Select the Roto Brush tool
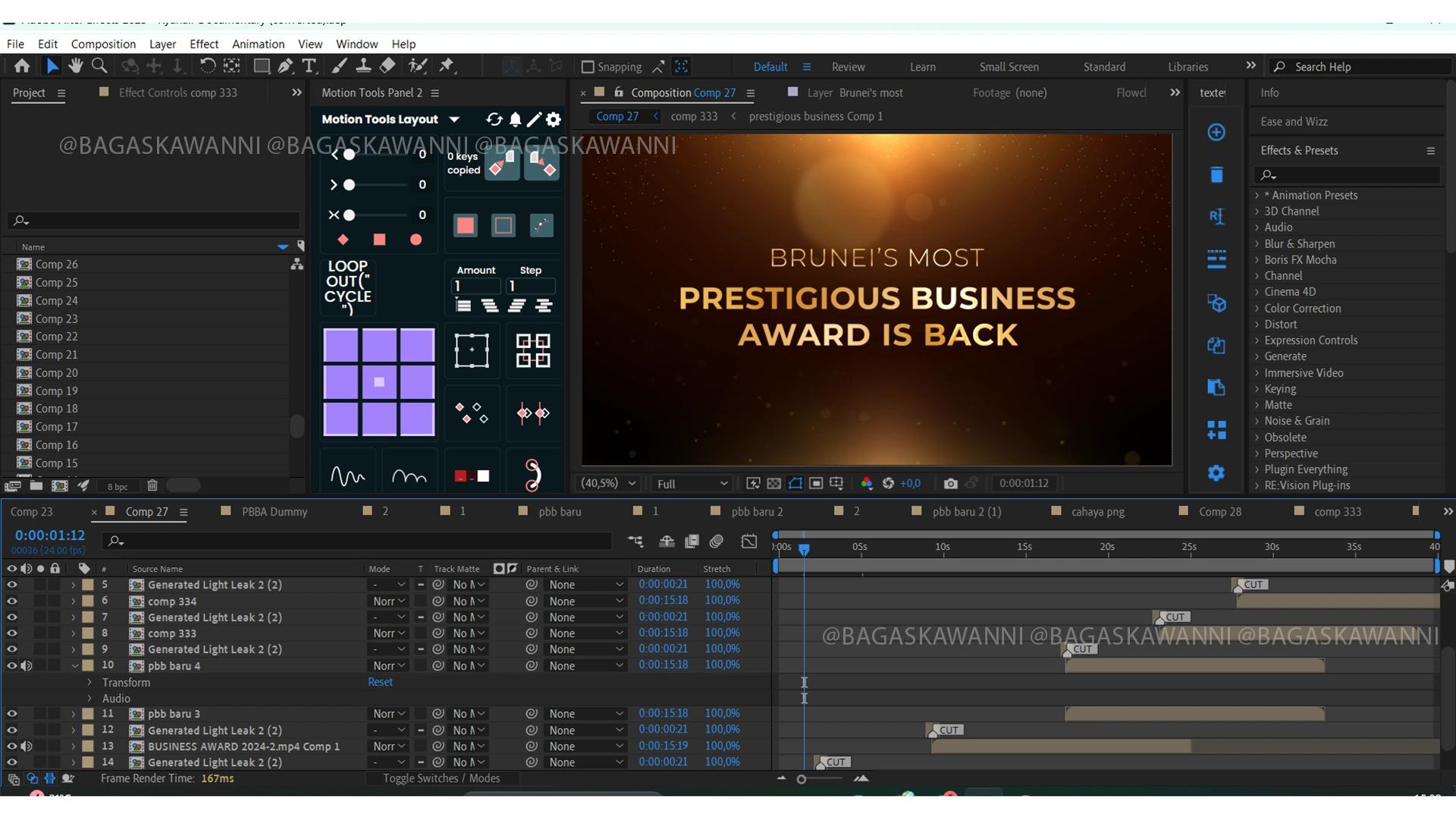1456x819 pixels. (418, 66)
